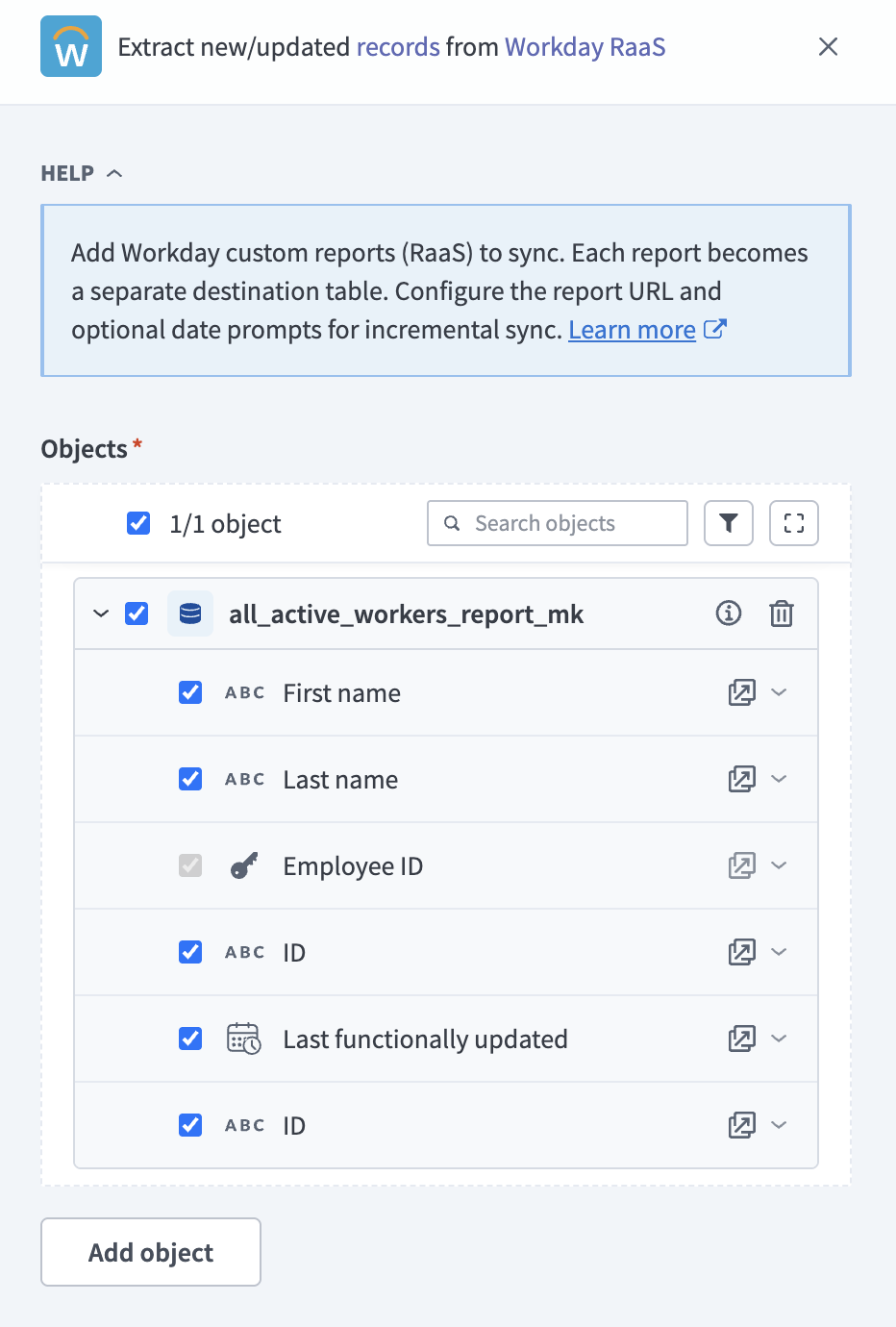Uncheck the Last name field checkbox
The width and height of the screenshot is (896, 1327).
point(190,779)
